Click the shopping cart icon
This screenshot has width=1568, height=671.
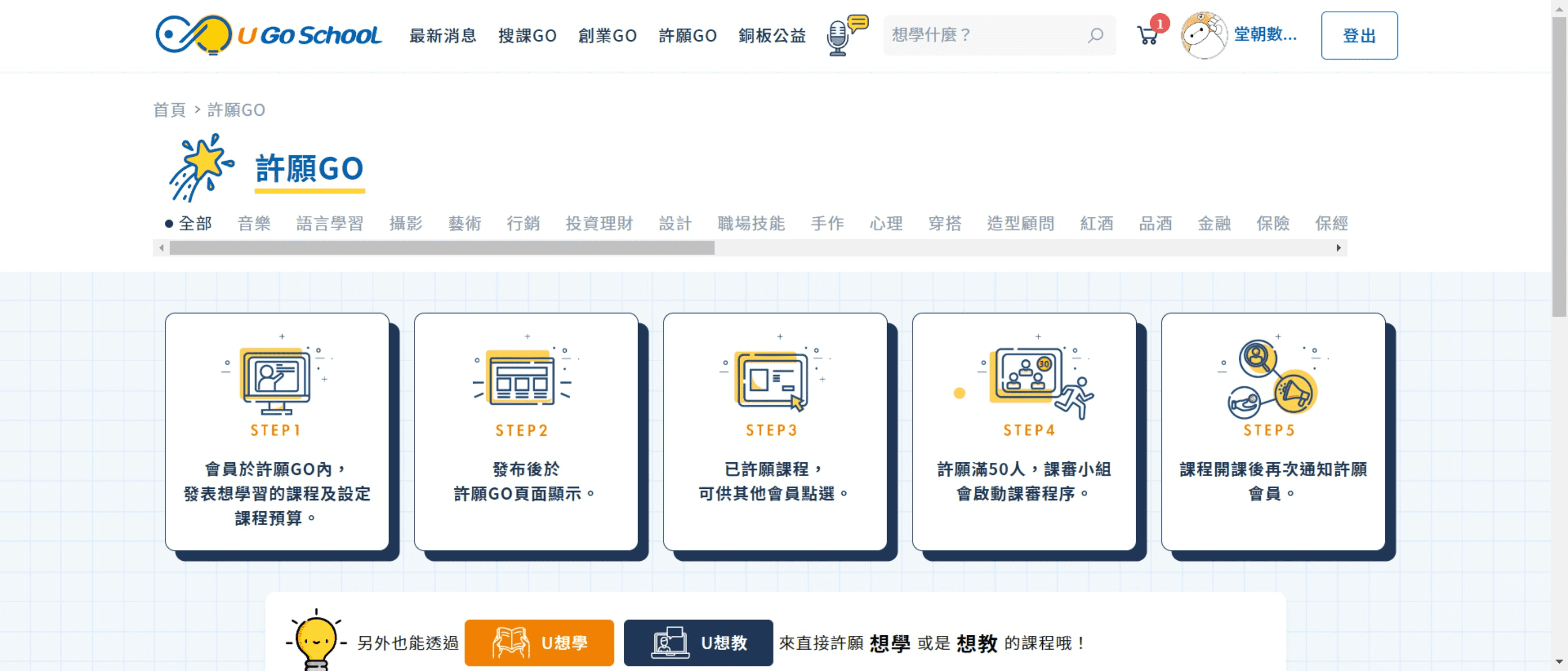(x=1147, y=36)
